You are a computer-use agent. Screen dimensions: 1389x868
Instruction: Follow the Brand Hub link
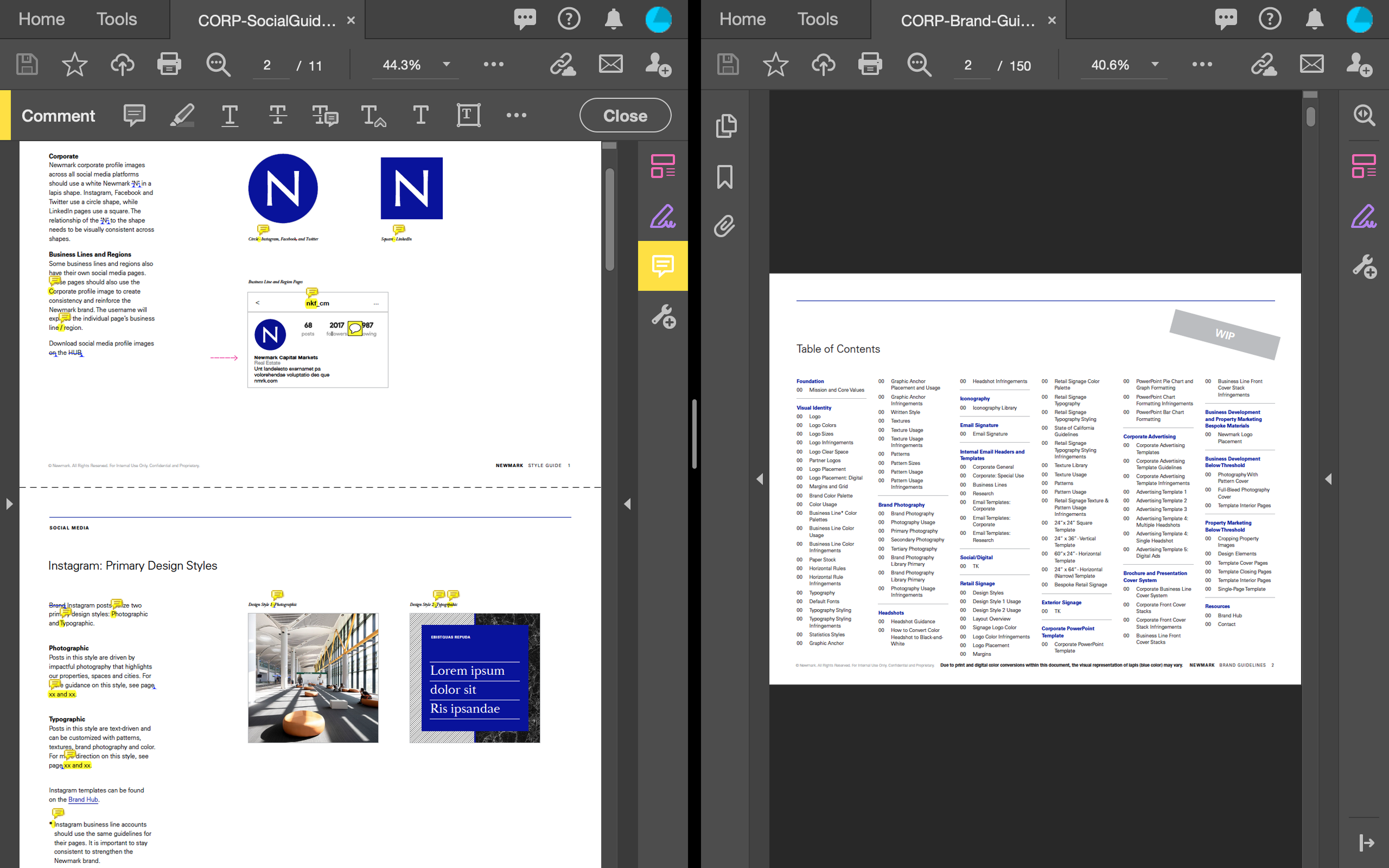click(x=83, y=800)
